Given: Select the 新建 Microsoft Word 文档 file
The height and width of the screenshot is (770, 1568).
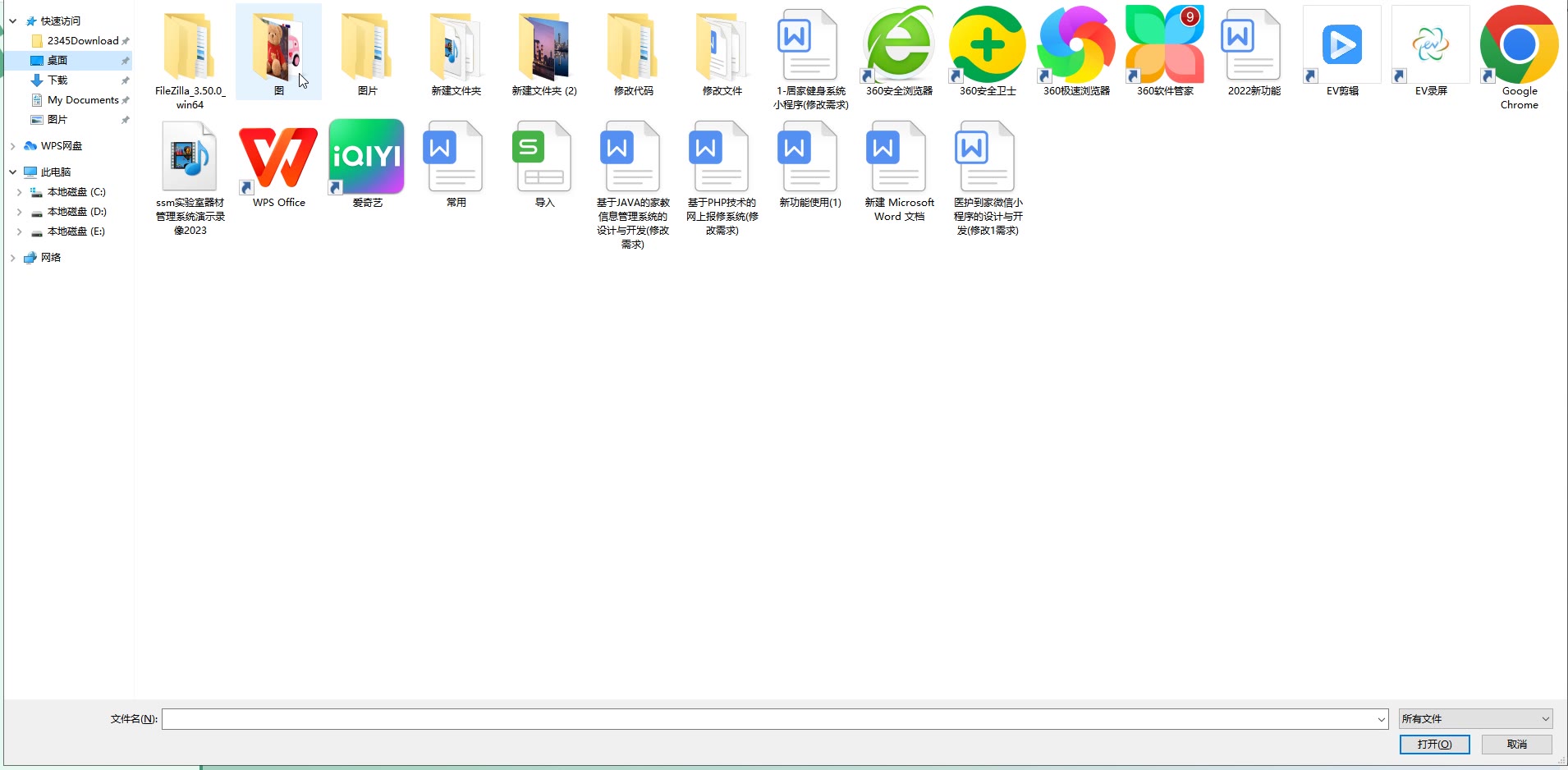Looking at the screenshot, I should (899, 171).
